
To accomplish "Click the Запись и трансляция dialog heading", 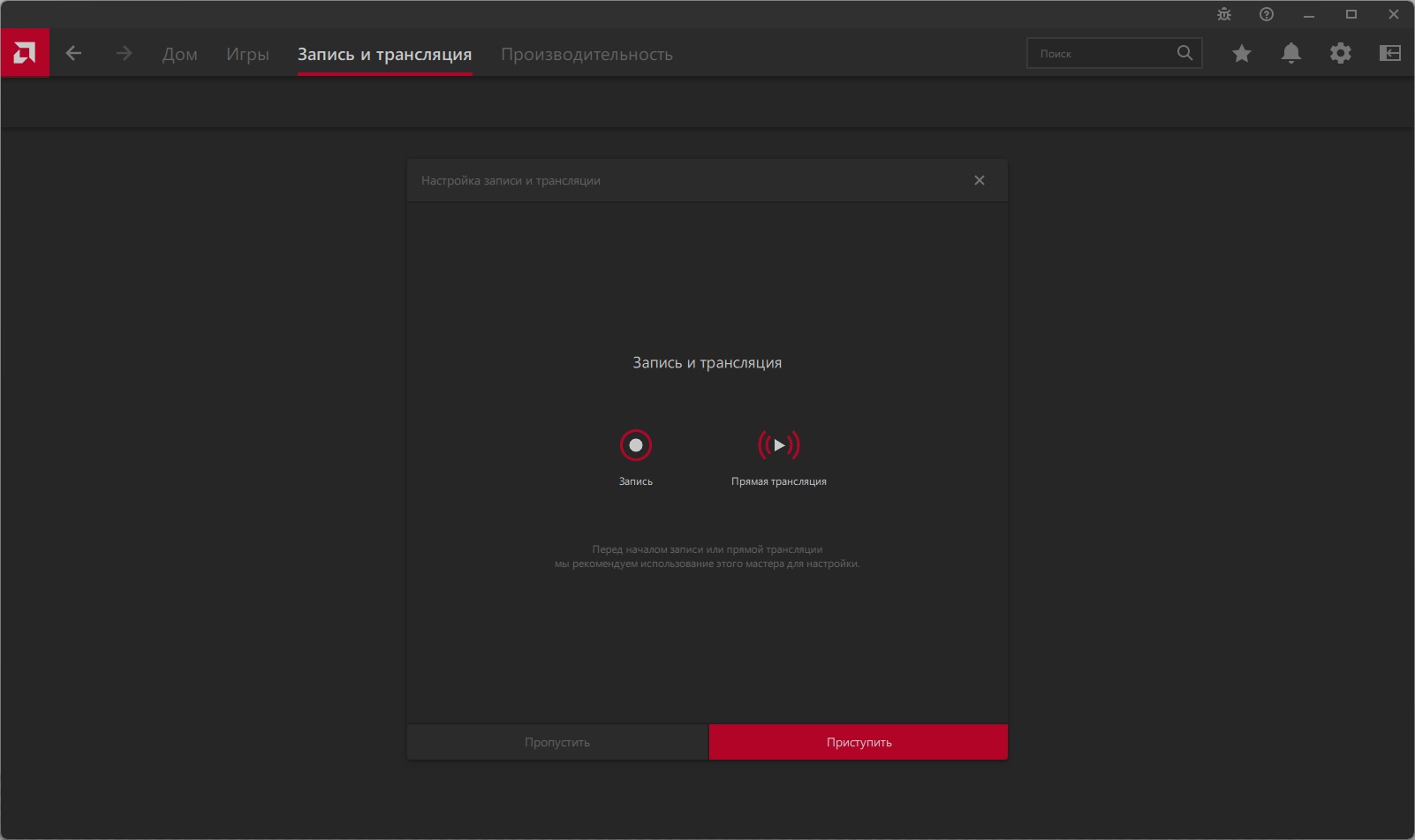I will pos(707,363).
